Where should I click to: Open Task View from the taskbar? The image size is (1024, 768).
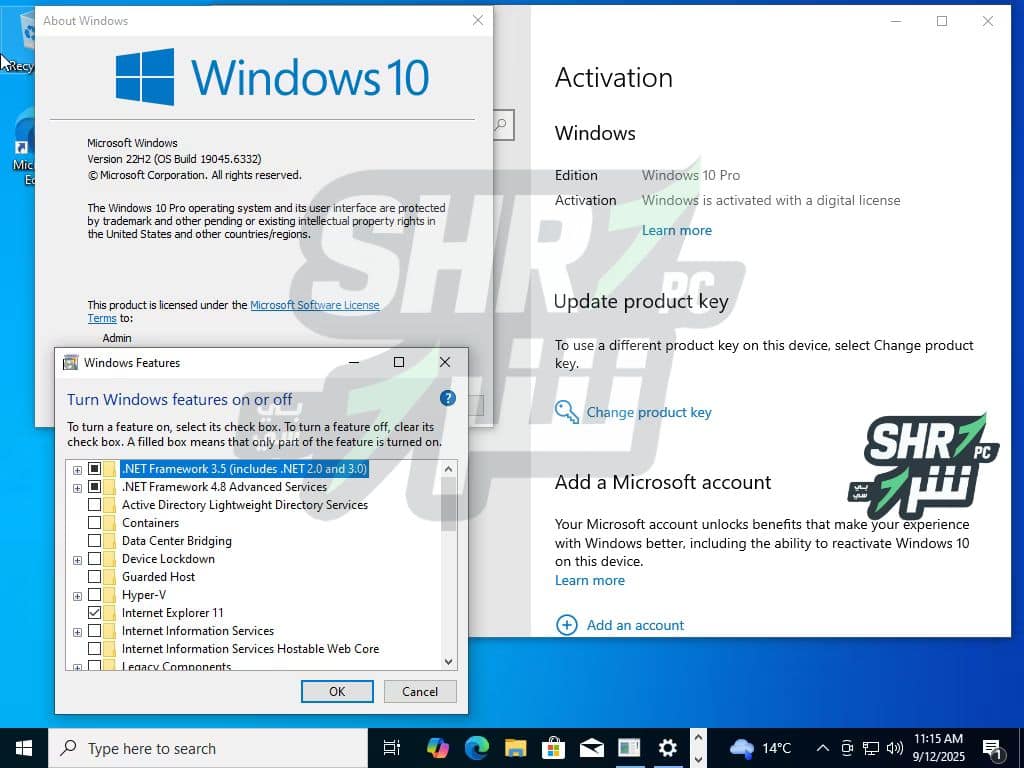click(392, 748)
